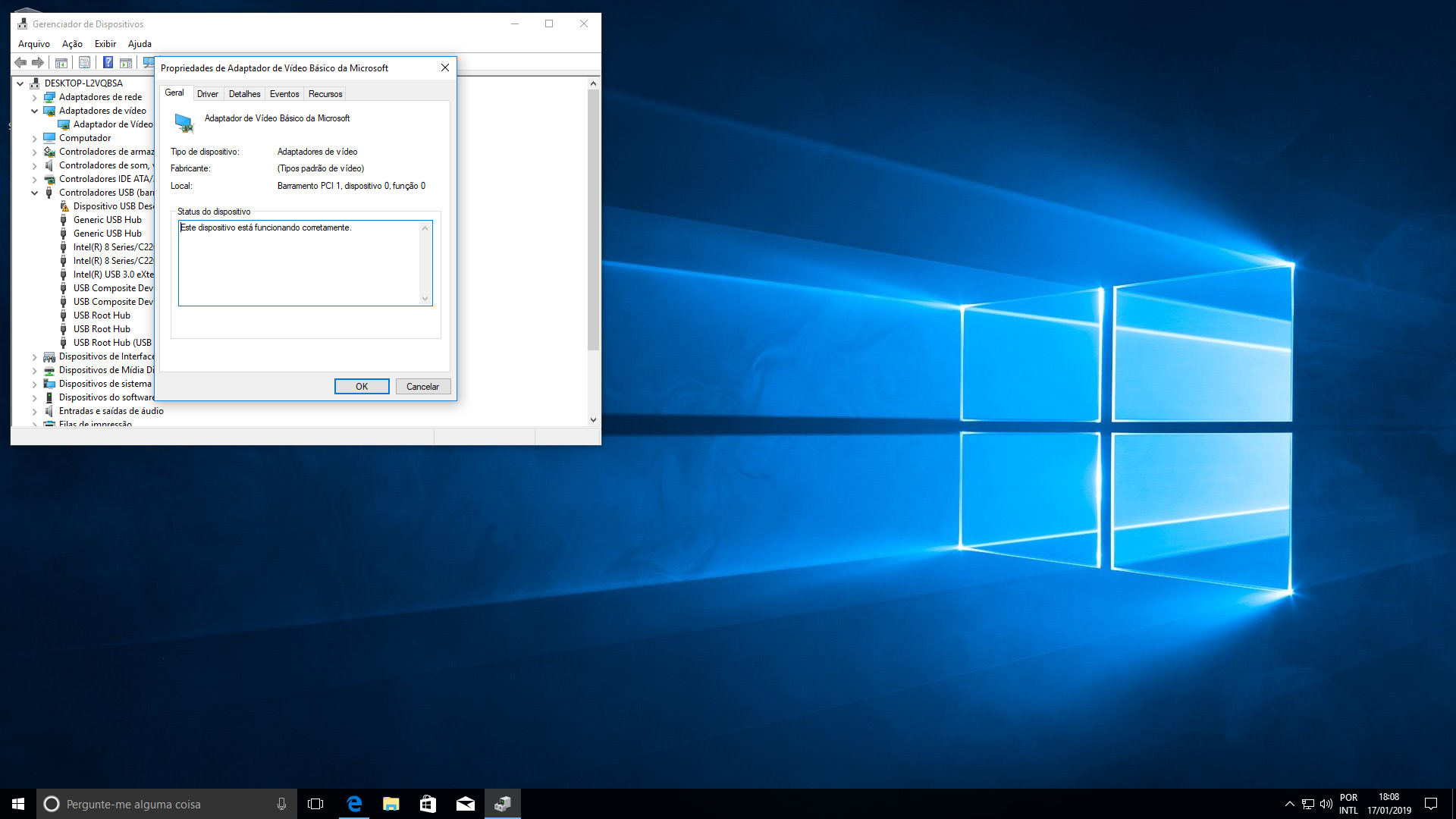The width and height of the screenshot is (1456, 819).
Task: Click the Properties toolbar icon
Action: point(85,63)
